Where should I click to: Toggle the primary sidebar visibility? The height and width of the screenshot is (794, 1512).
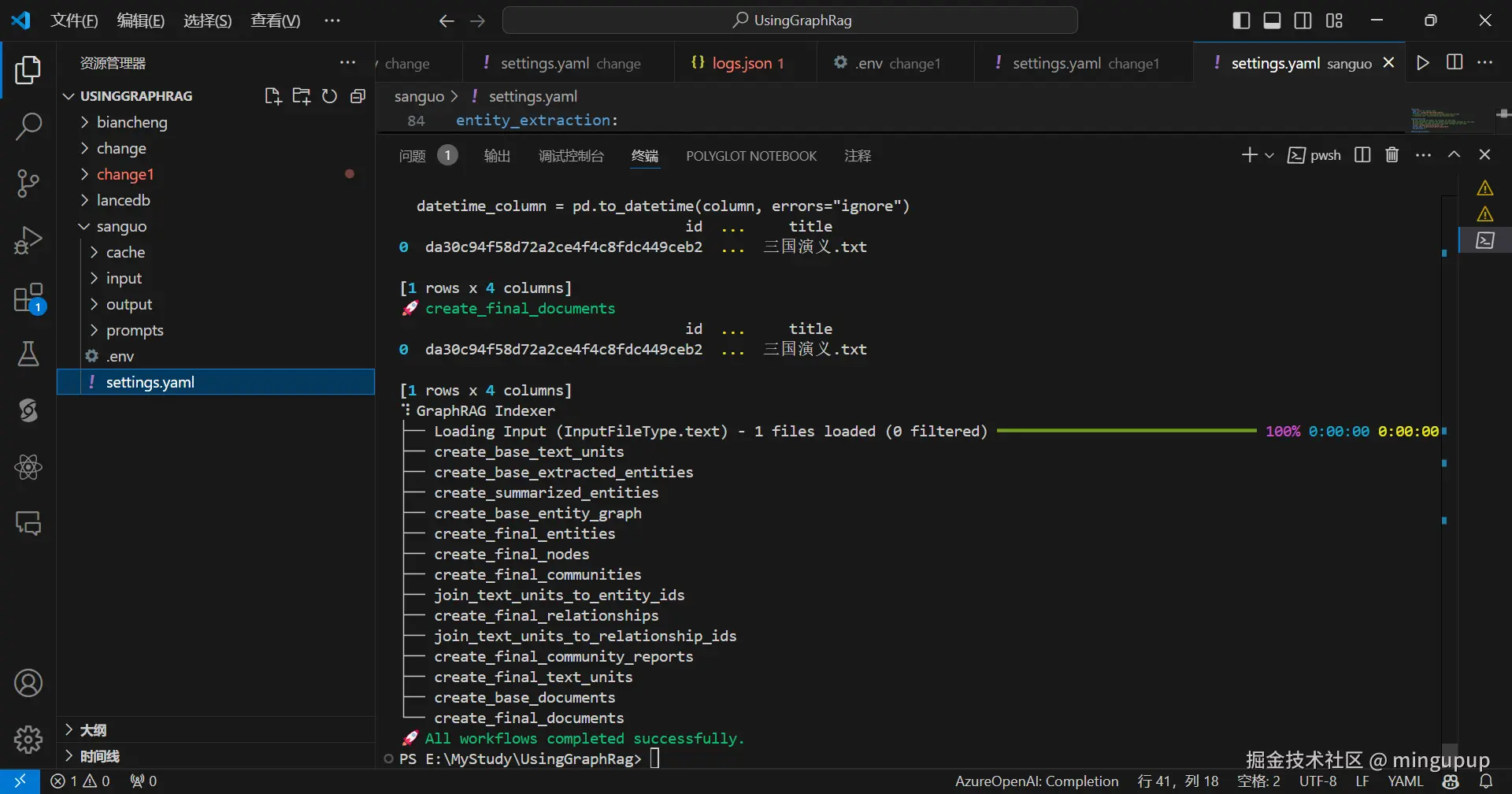(1241, 20)
